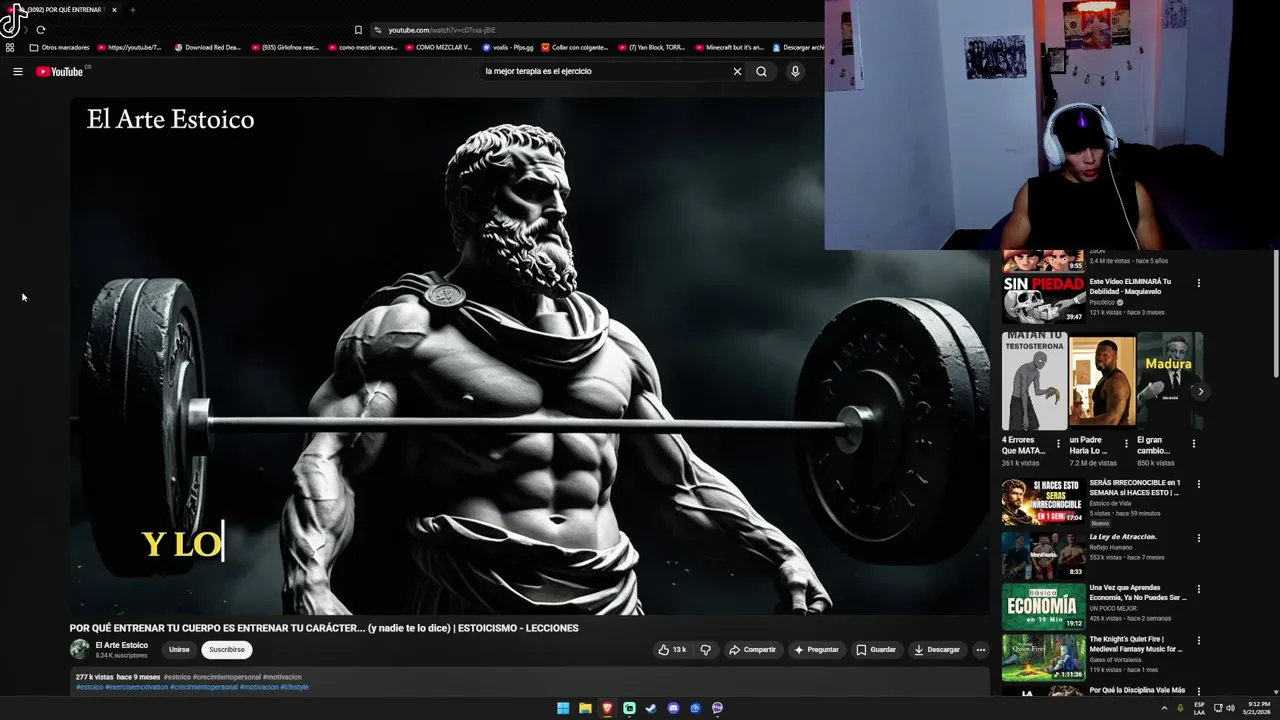Join channel with Unirse button
This screenshot has width=1280, height=720.
(179, 650)
